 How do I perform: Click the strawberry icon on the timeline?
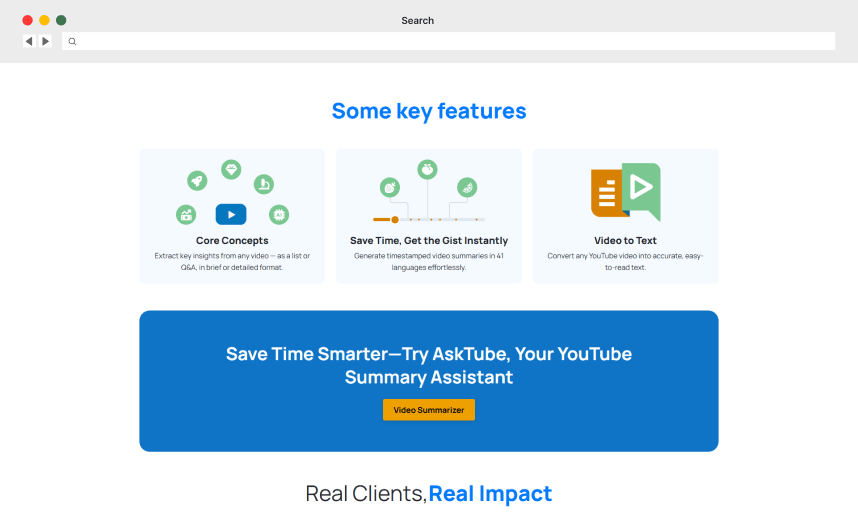click(390, 187)
